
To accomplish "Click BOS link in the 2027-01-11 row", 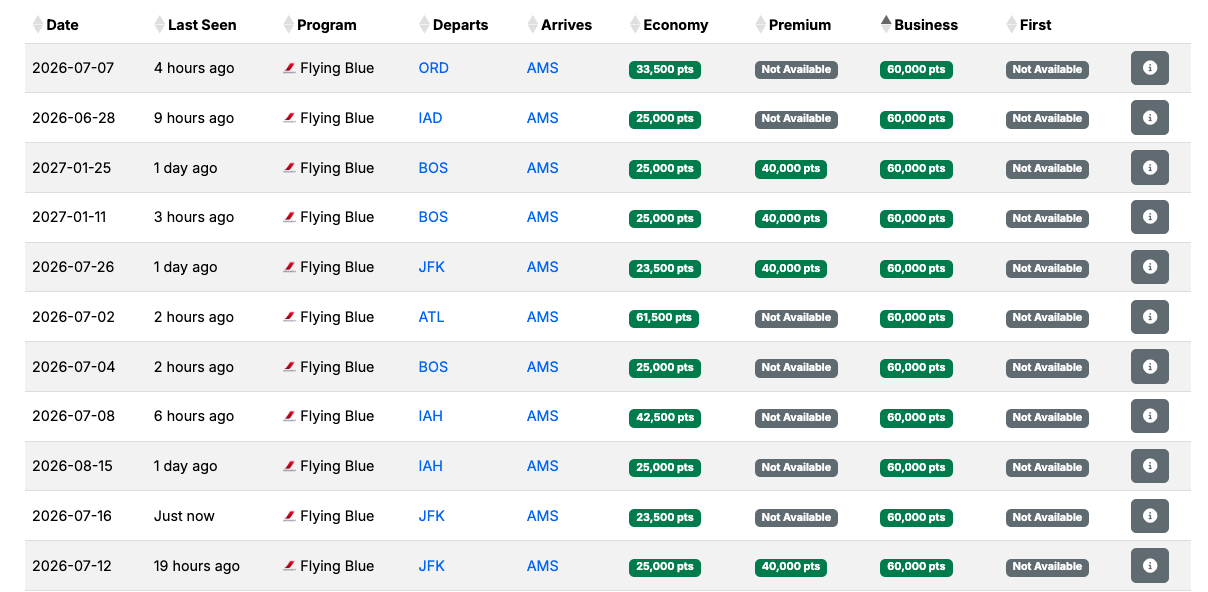I will [434, 217].
